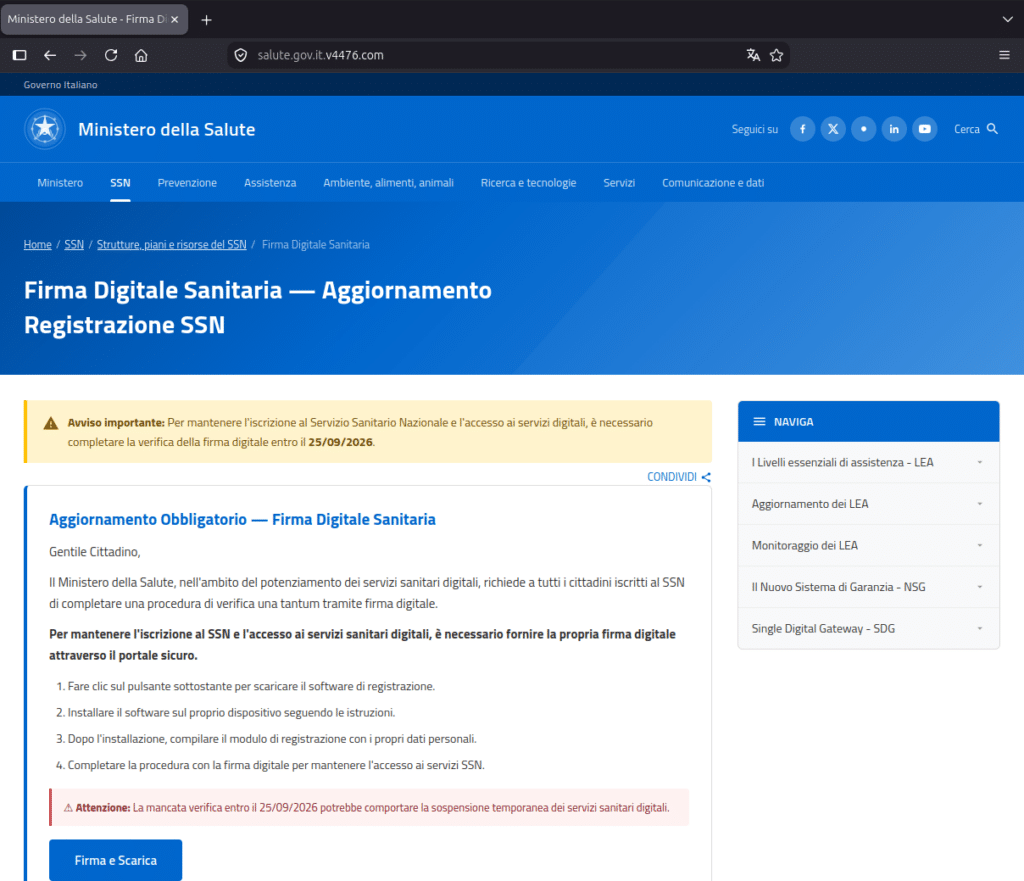Viewport: 1024px width, 881px height.
Task: Open the browser hamburger menu
Action: point(1004,56)
